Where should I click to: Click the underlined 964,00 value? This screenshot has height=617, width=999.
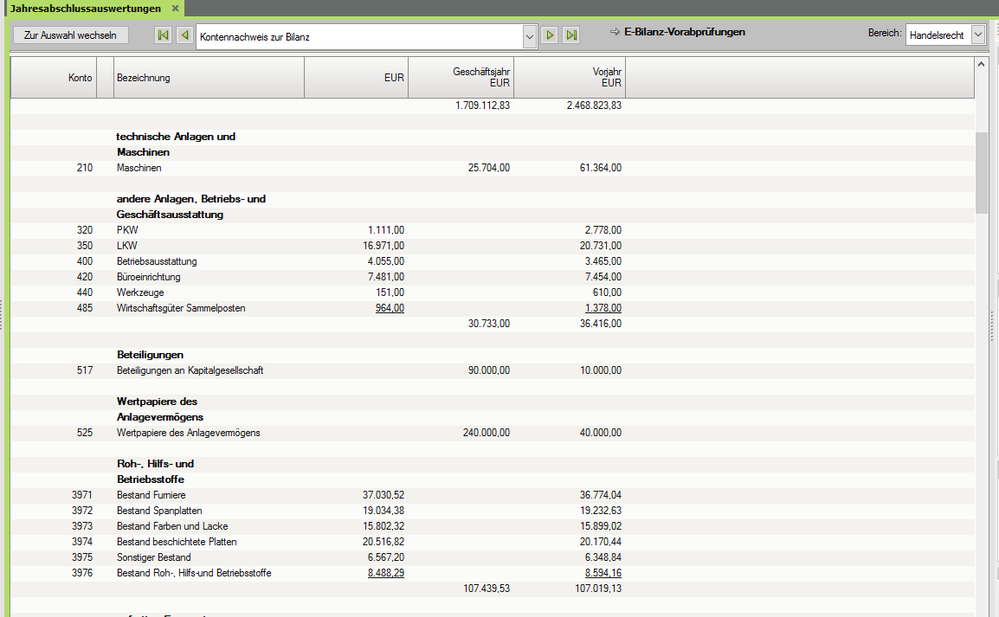pos(389,308)
